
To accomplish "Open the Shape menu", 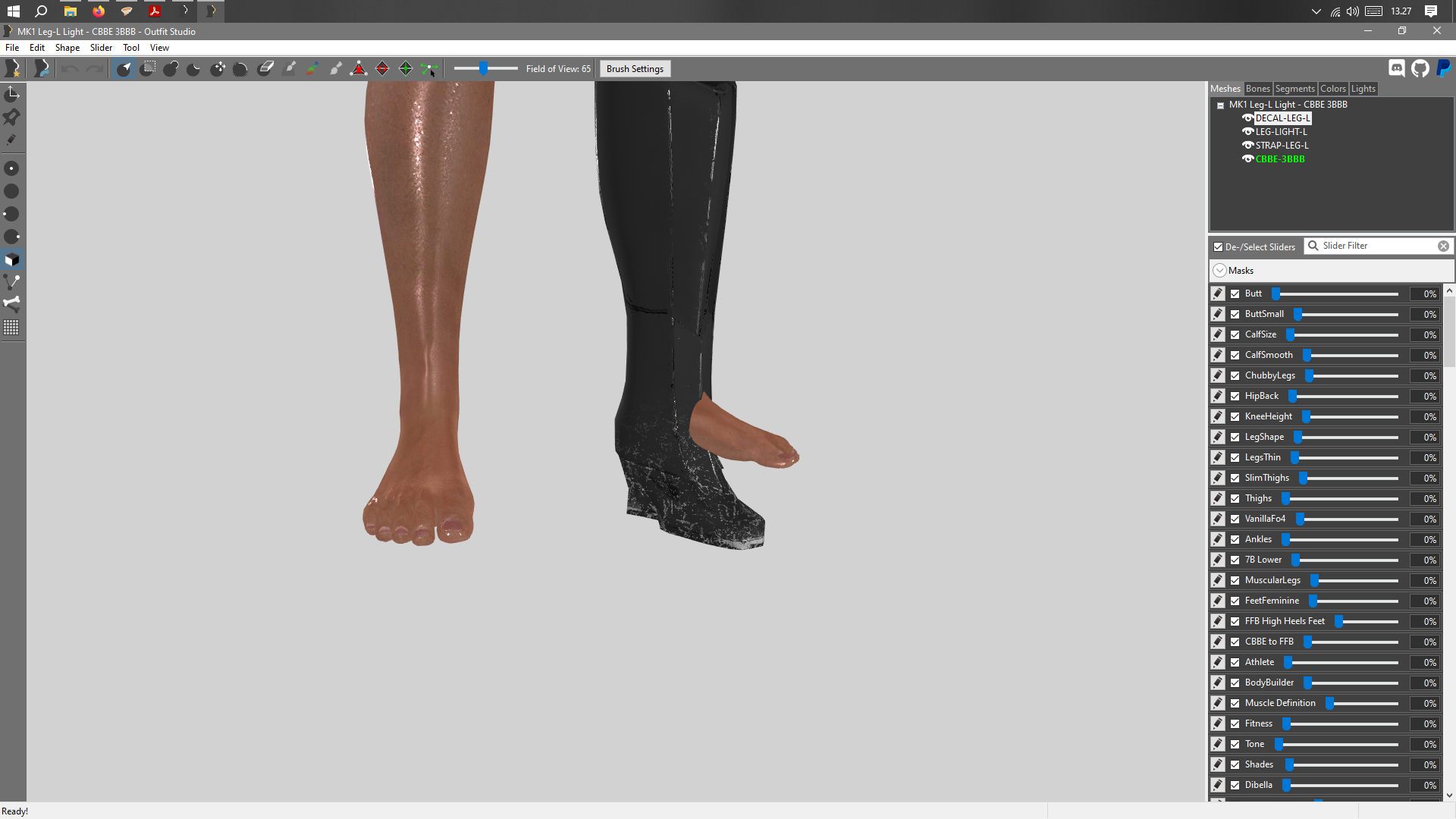I will coord(67,48).
